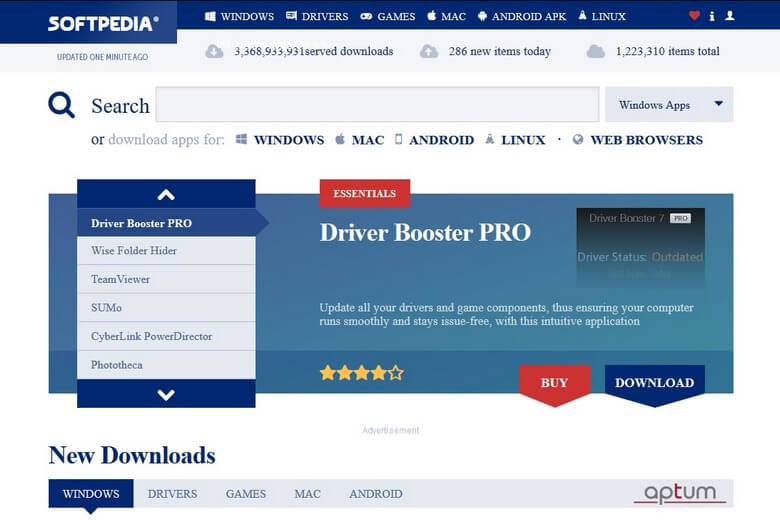This screenshot has height=520, width=780.
Task: Click the user account icon
Action: [x=729, y=16]
